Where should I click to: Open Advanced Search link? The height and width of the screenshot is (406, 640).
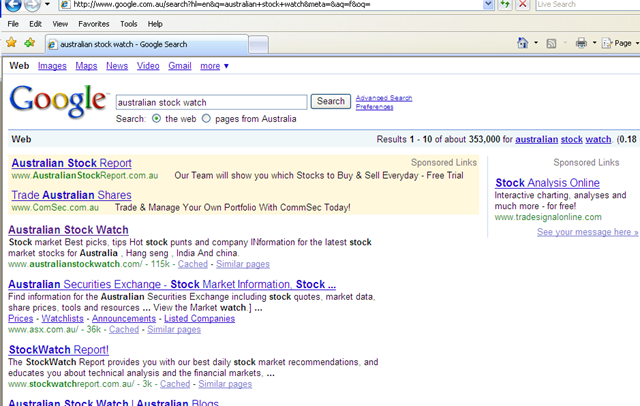(x=384, y=98)
